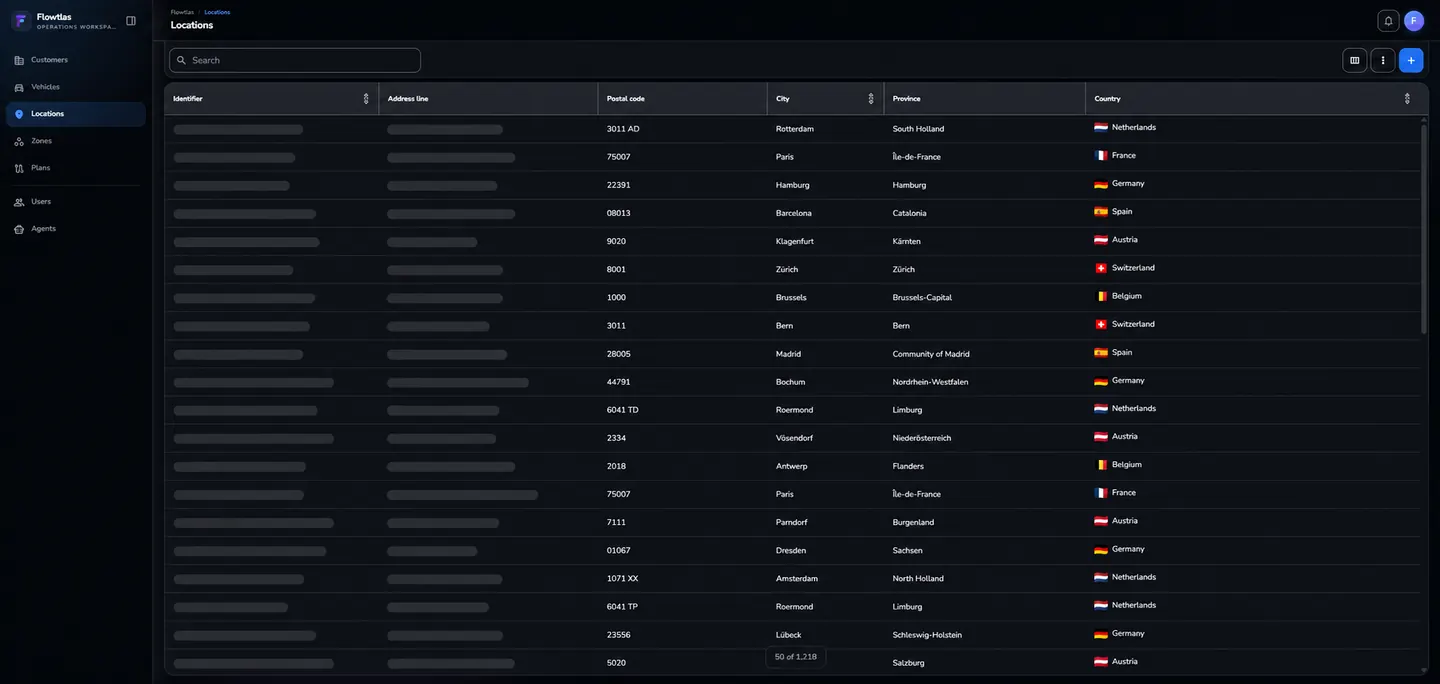Click Switzerland flag in Bern row
1440x684 pixels.
pos(1101,324)
